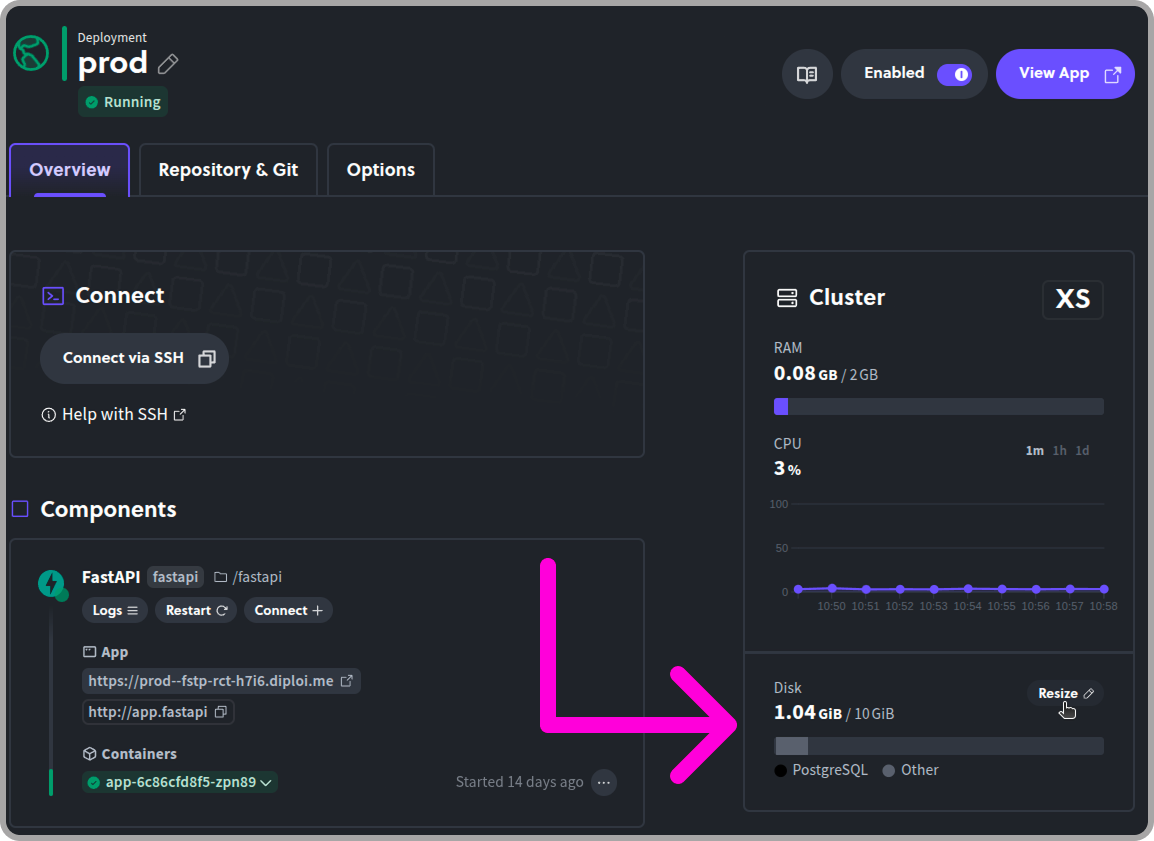Open documentation via the book icon
This screenshot has height=841, width=1154.
coord(807,74)
